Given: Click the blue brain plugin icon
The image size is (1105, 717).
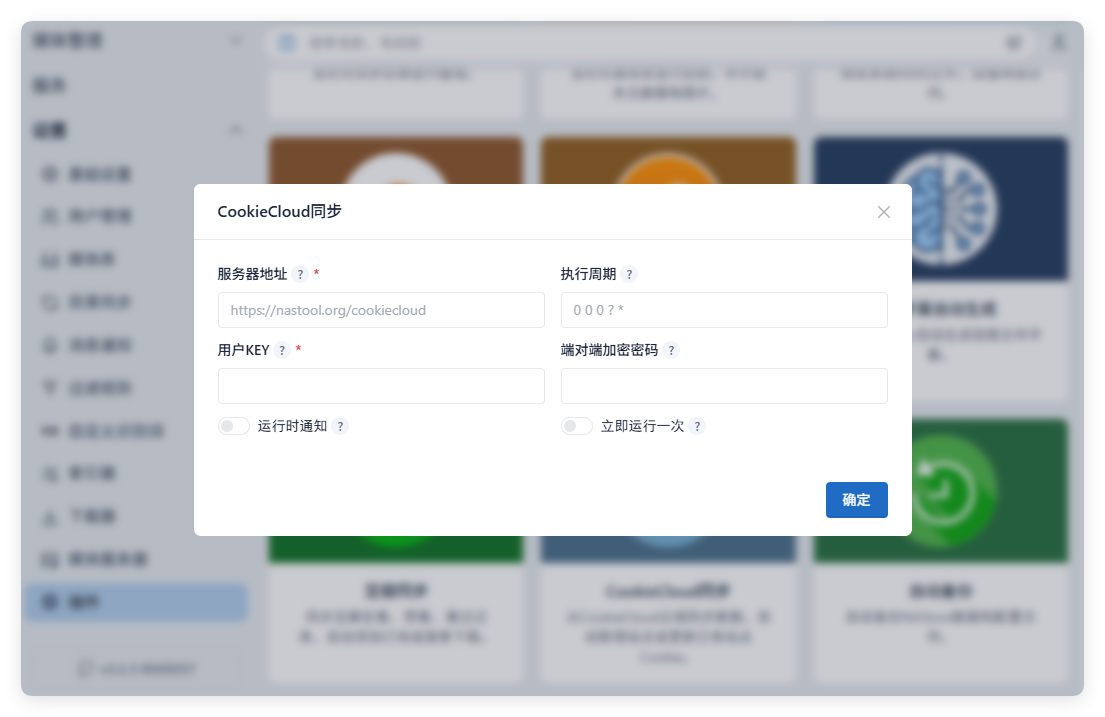Looking at the screenshot, I should [x=939, y=208].
